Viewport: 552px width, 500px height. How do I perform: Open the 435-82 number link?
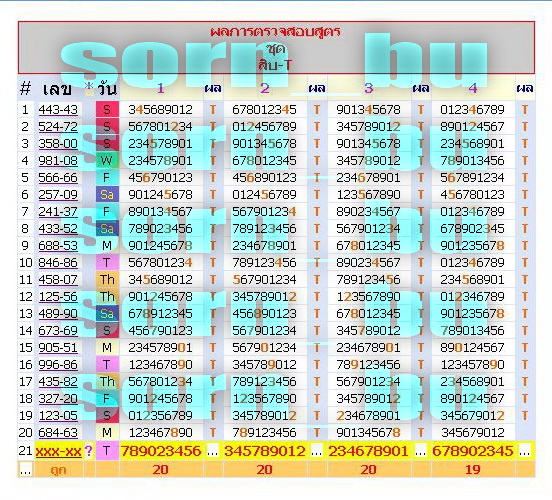58,382
